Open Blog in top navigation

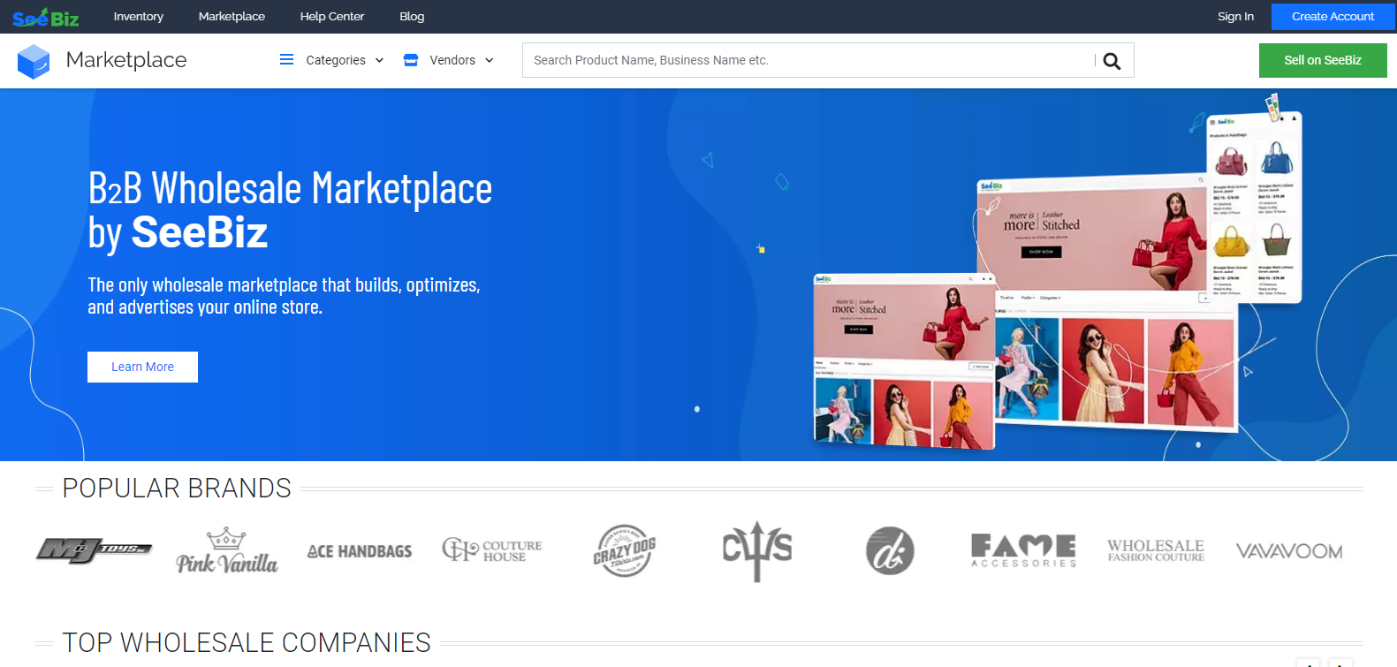[x=412, y=16]
